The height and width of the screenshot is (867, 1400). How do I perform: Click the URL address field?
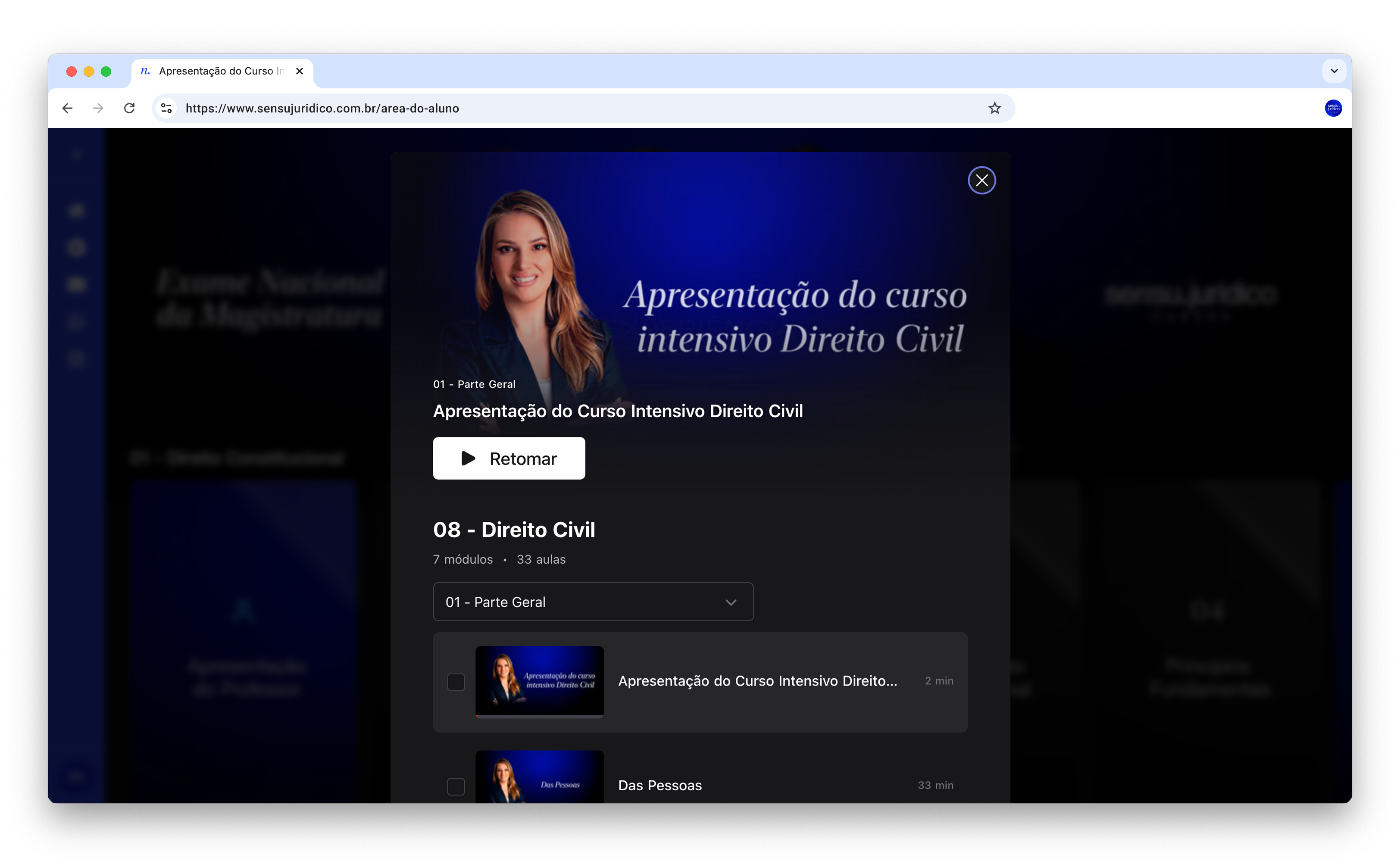point(574,109)
